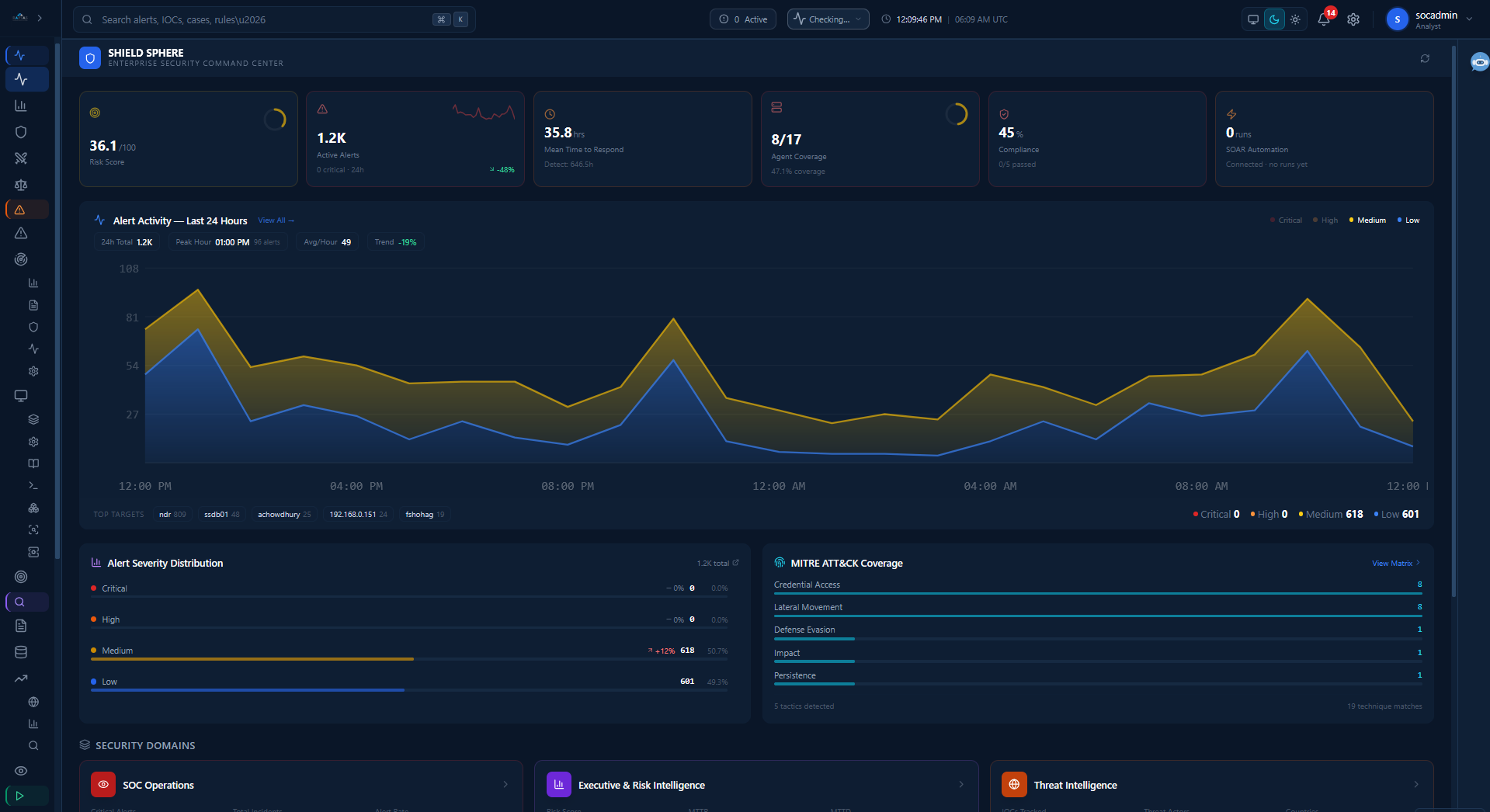The image size is (1490, 812).
Task: Click the ndr 809 top target chip
Action: pyautogui.click(x=172, y=515)
